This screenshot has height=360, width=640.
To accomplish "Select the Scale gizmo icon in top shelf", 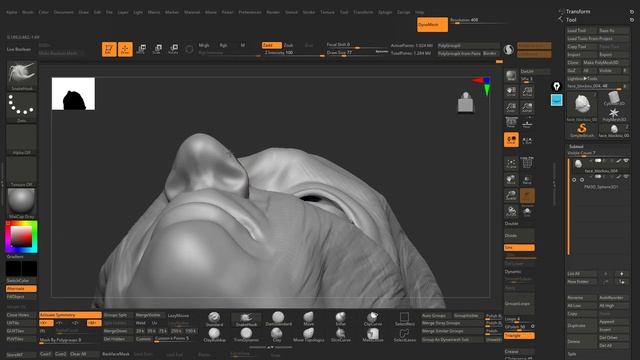I will [x=157, y=49].
